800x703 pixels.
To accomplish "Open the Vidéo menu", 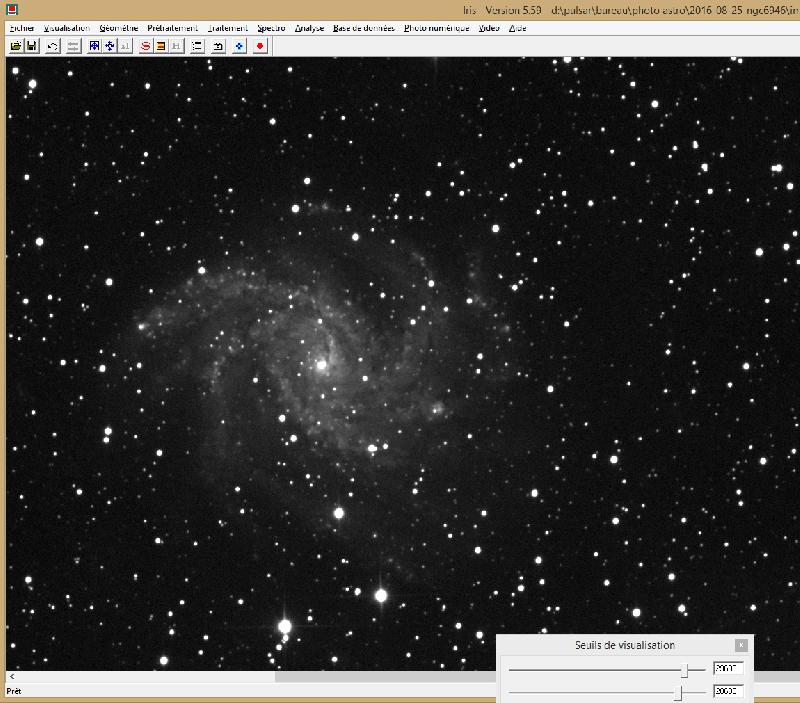I will [489, 28].
